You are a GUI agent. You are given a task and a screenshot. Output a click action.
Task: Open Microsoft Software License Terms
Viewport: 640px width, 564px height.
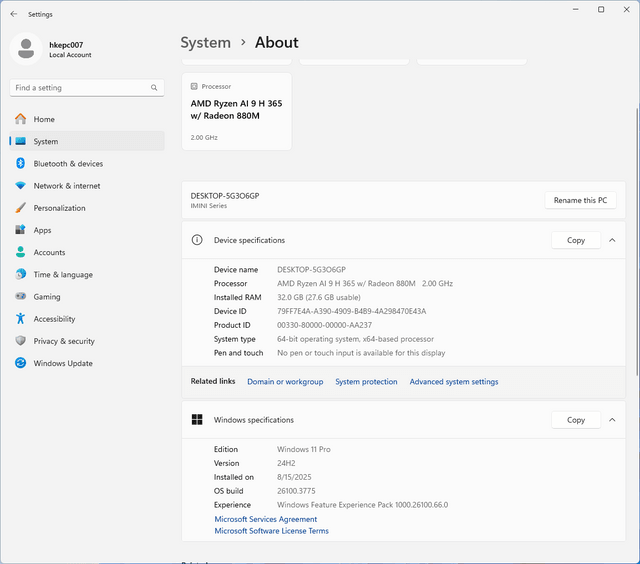click(x=271, y=531)
